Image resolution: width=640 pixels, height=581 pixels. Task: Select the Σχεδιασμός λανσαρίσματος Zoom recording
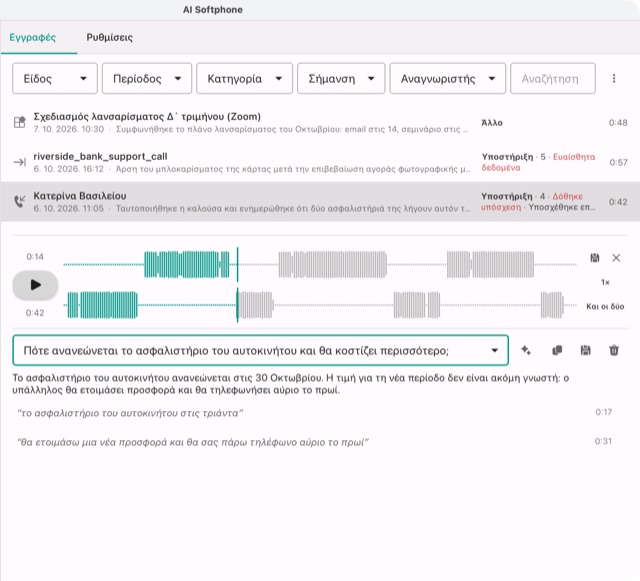click(x=320, y=122)
